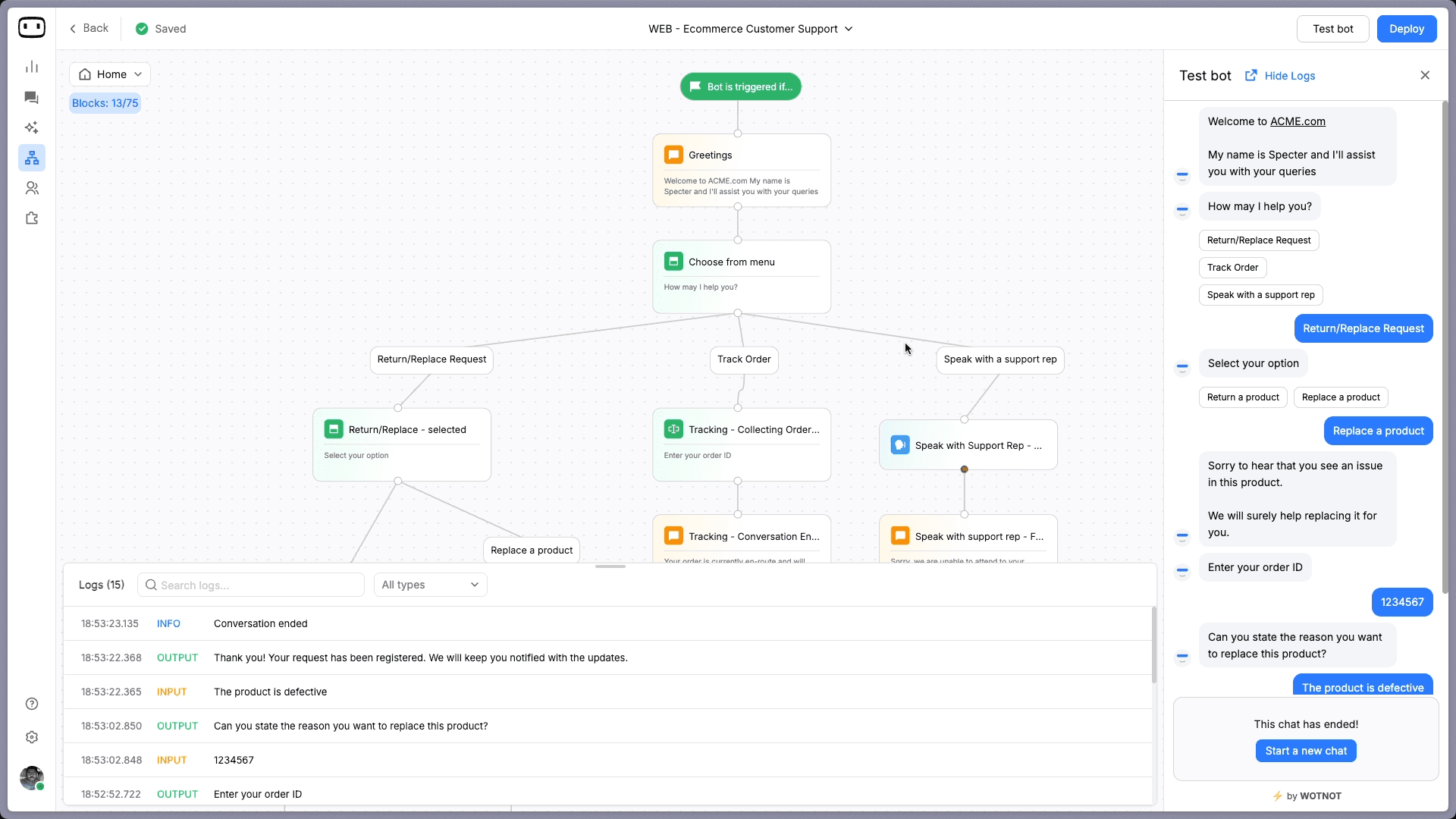The height and width of the screenshot is (819, 1456).
Task: Click the Hide Logs link
Action: [1289, 76]
